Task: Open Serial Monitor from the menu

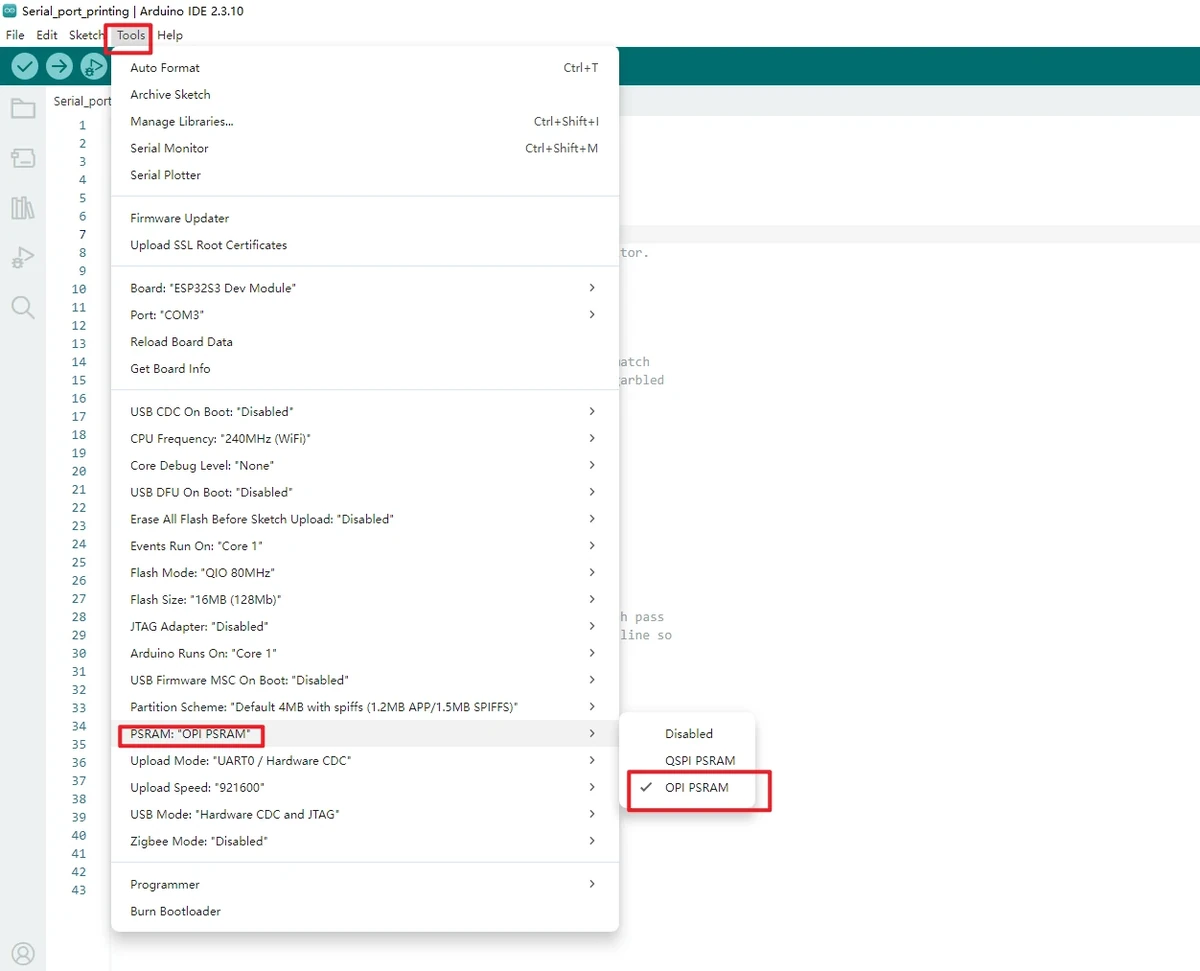Action: [365, 149]
